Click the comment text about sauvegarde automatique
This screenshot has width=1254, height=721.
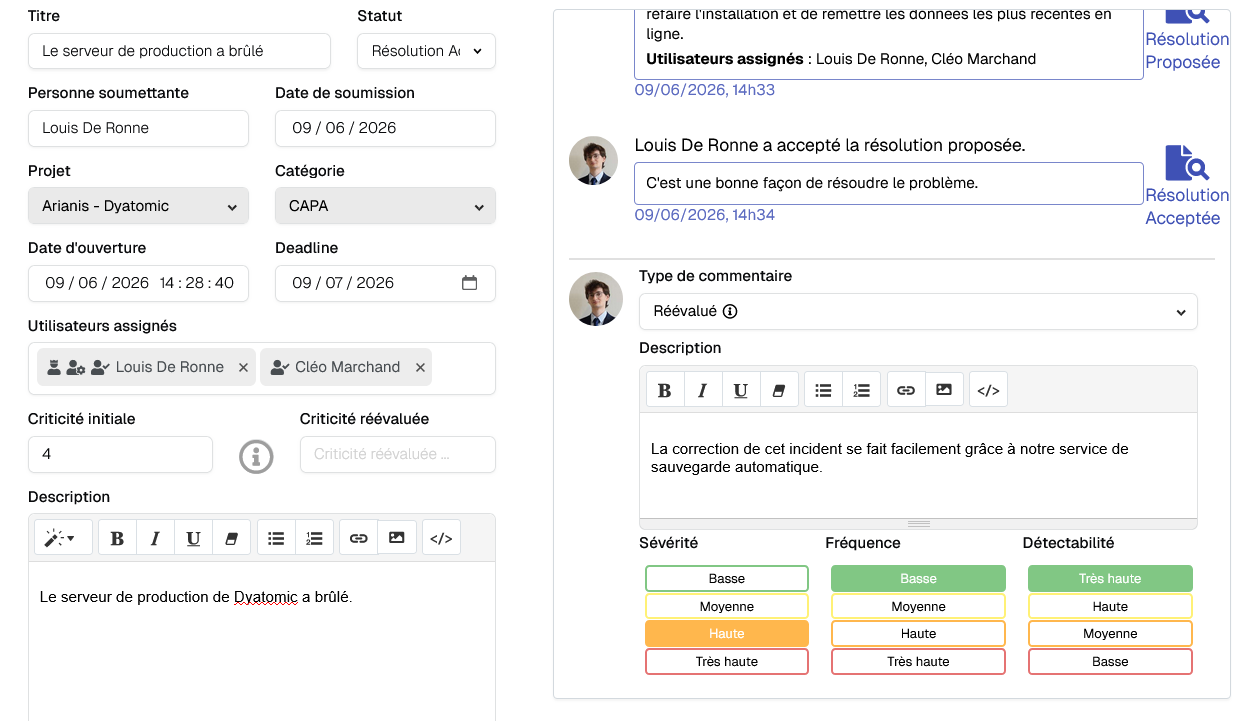coord(889,458)
